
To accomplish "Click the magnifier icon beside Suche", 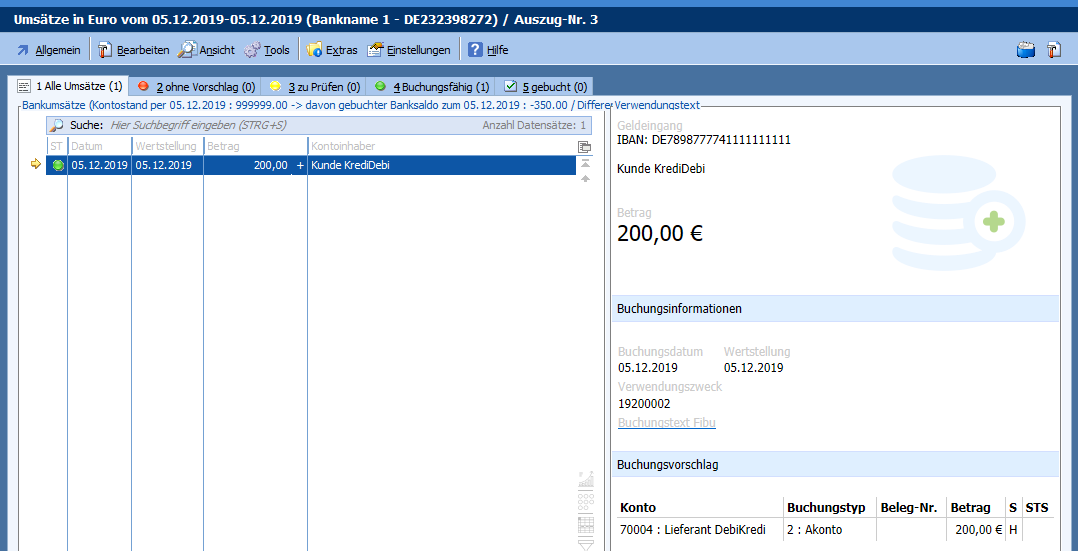I will pyautogui.click(x=57, y=126).
